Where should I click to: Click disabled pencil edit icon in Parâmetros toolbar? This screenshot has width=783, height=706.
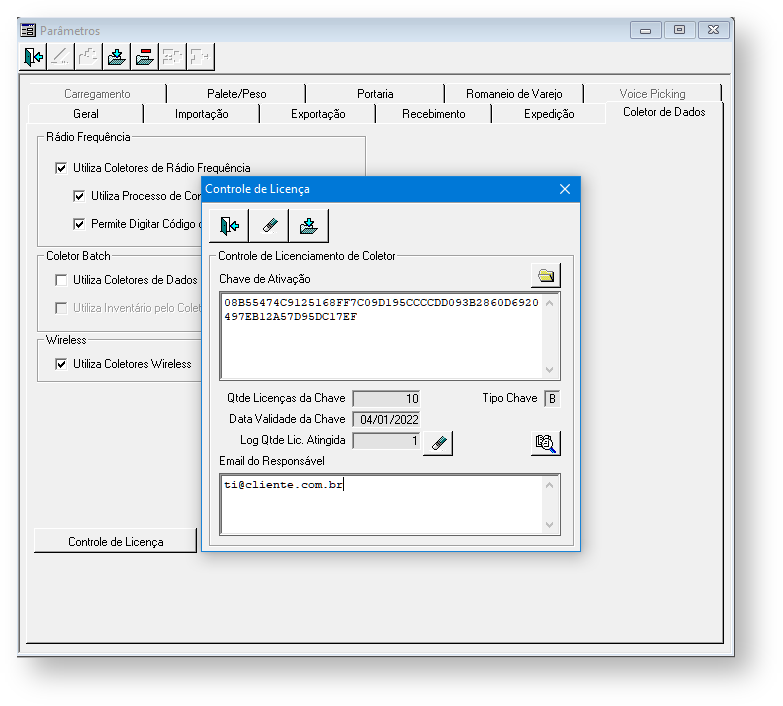pos(61,57)
